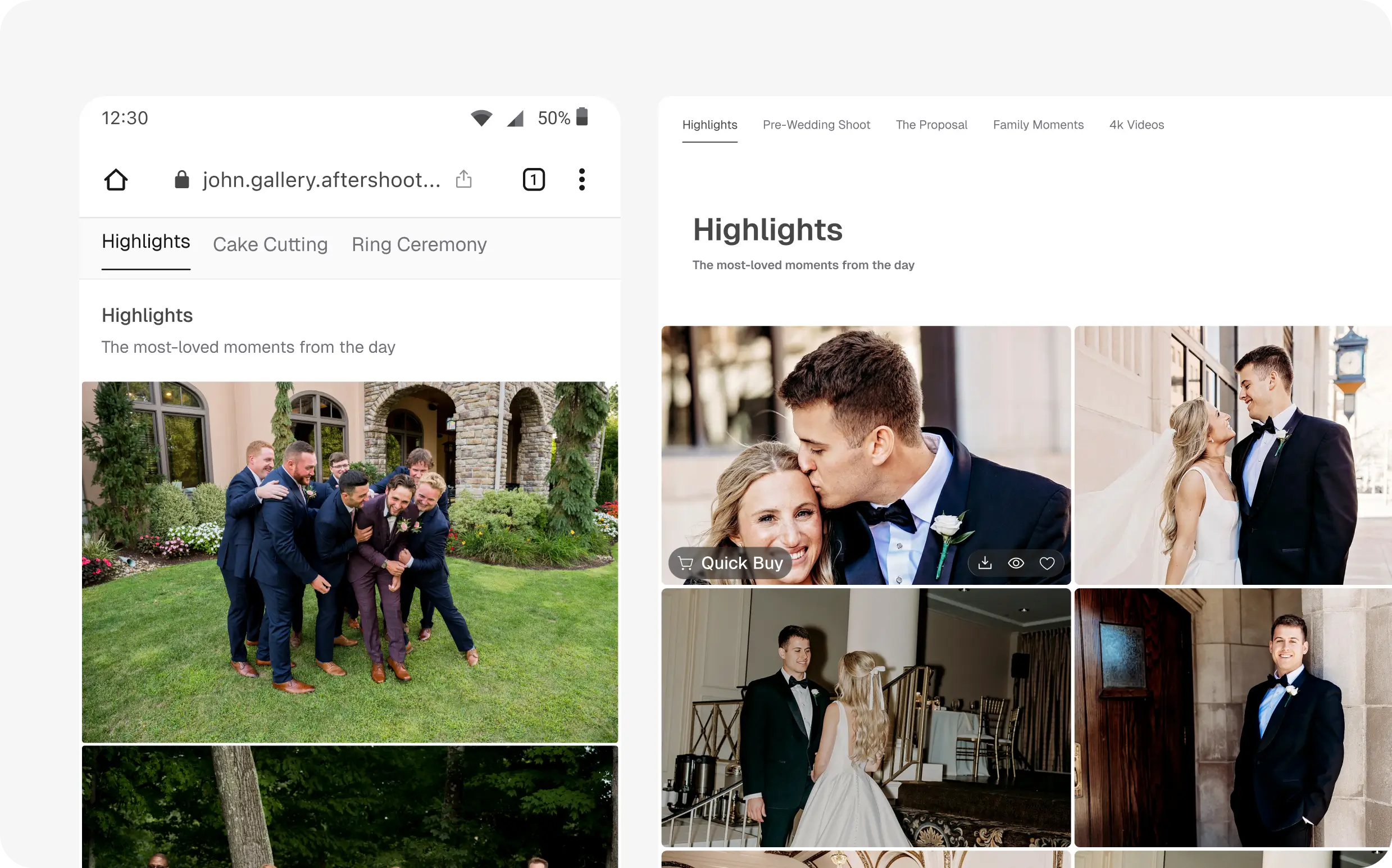Tap the Wi-Fi status indicator
Screen dimensions: 1392x868
click(481, 117)
